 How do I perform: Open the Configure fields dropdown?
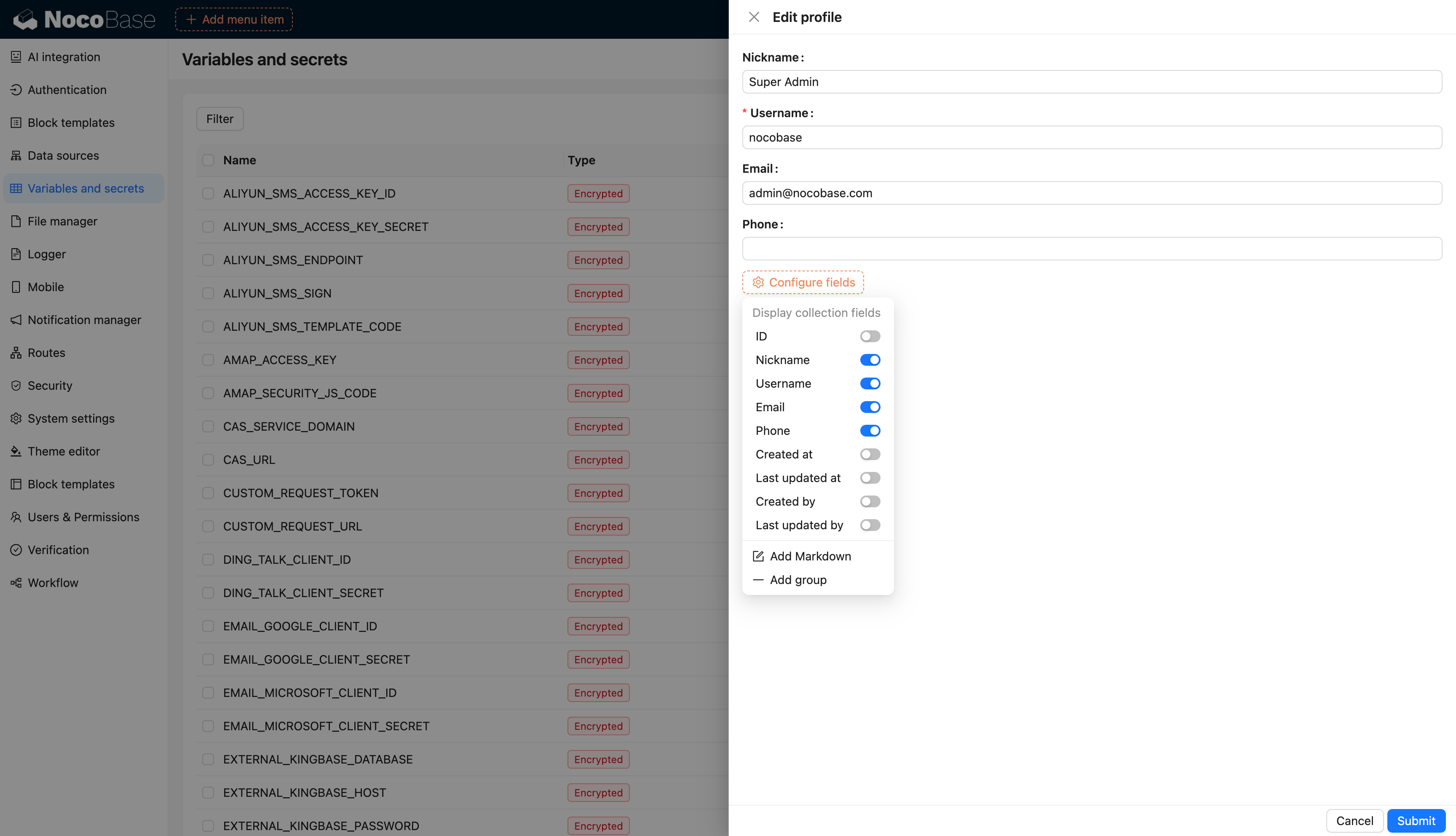(x=803, y=282)
